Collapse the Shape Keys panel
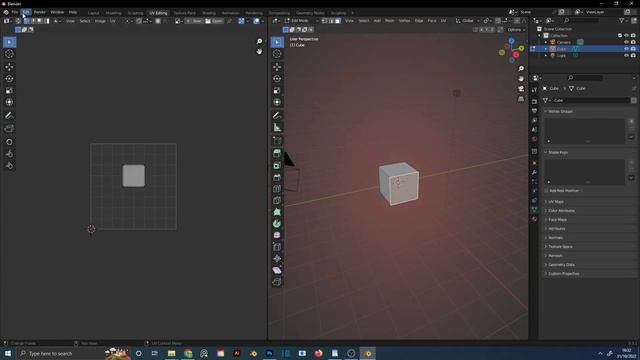Image resolution: width=640 pixels, height=360 pixels. point(558,152)
